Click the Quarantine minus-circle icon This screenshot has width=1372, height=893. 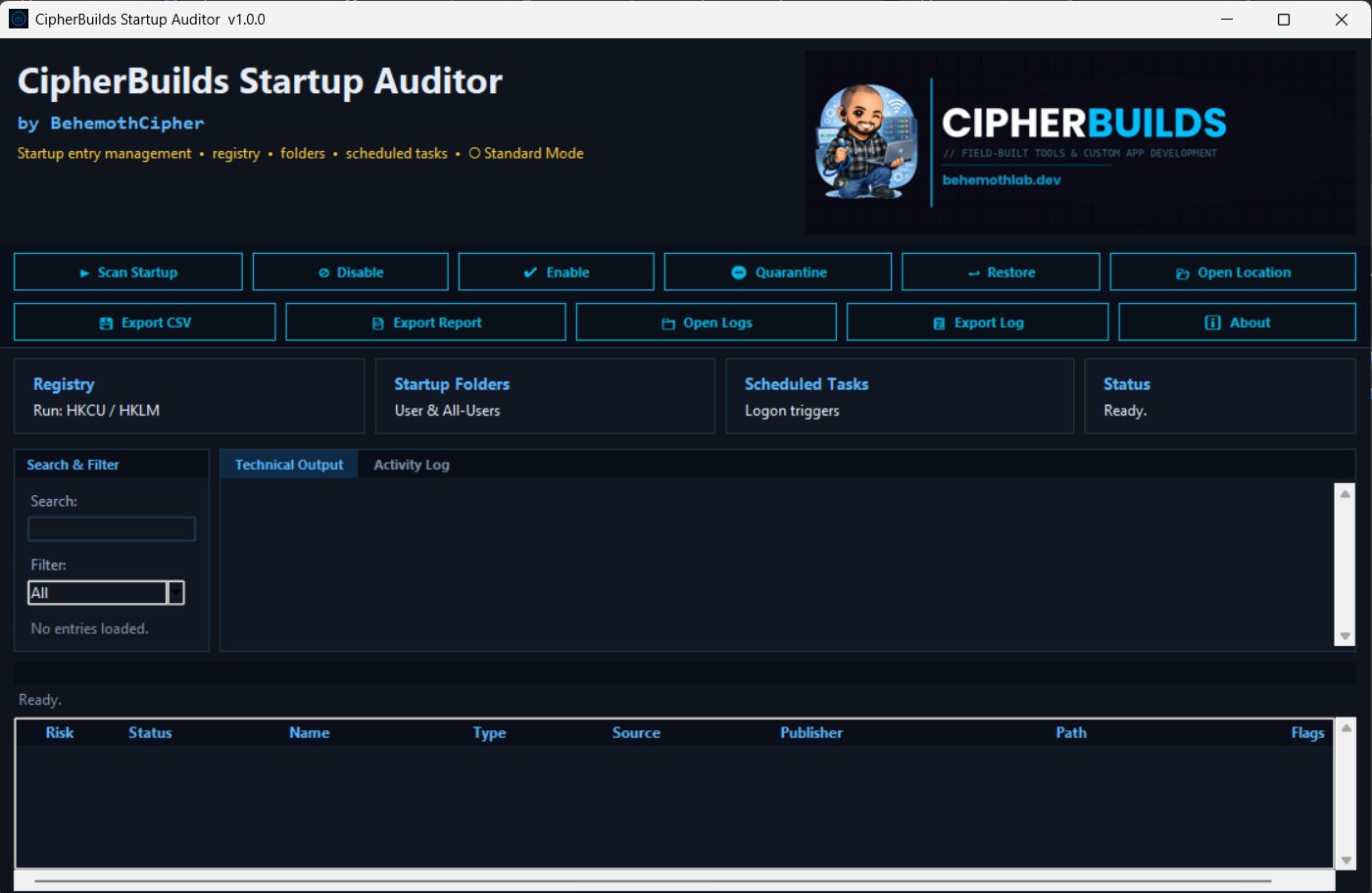point(739,273)
